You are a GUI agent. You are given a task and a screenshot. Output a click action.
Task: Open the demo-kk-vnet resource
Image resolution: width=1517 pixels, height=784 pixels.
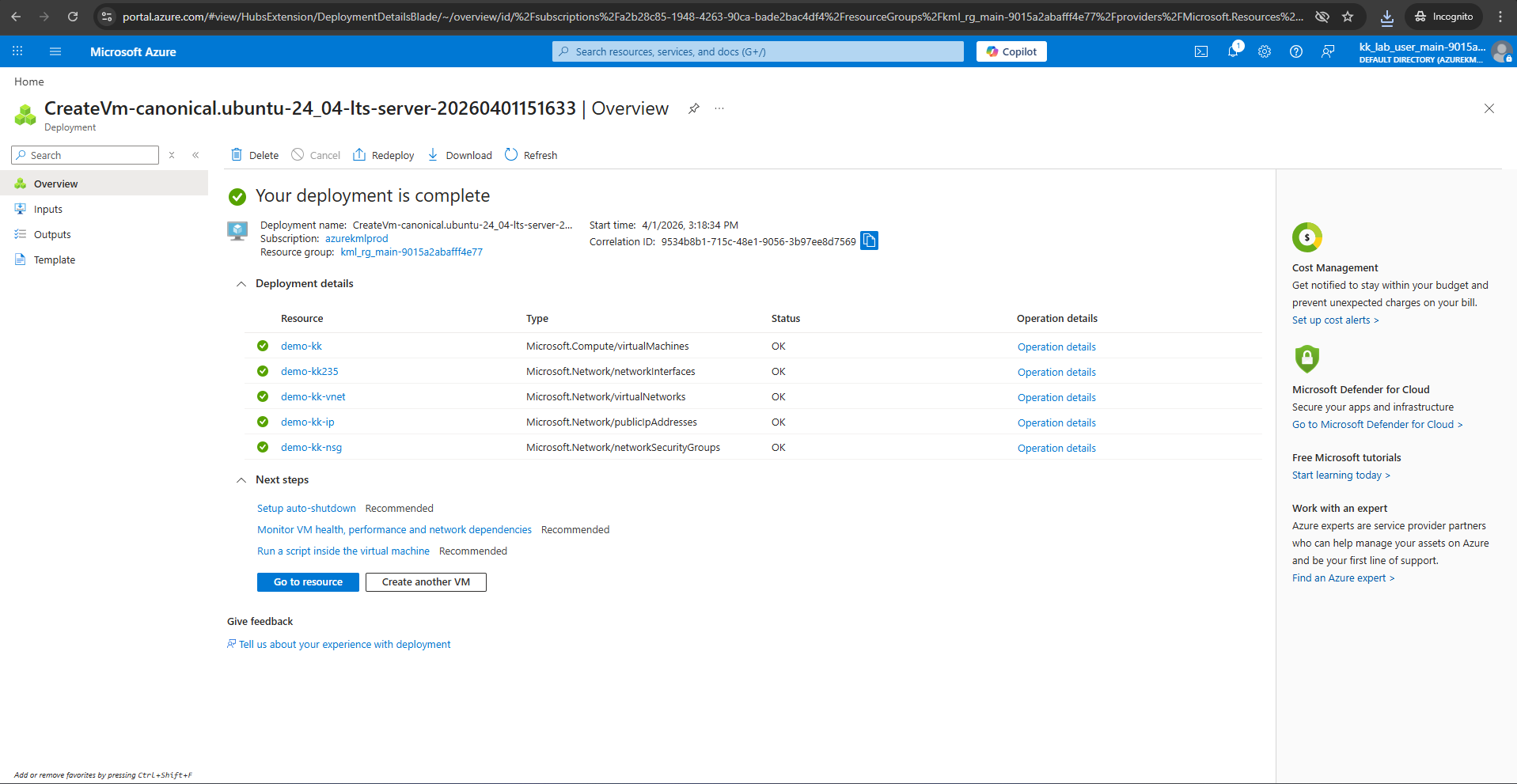click(x=313, y=396)
